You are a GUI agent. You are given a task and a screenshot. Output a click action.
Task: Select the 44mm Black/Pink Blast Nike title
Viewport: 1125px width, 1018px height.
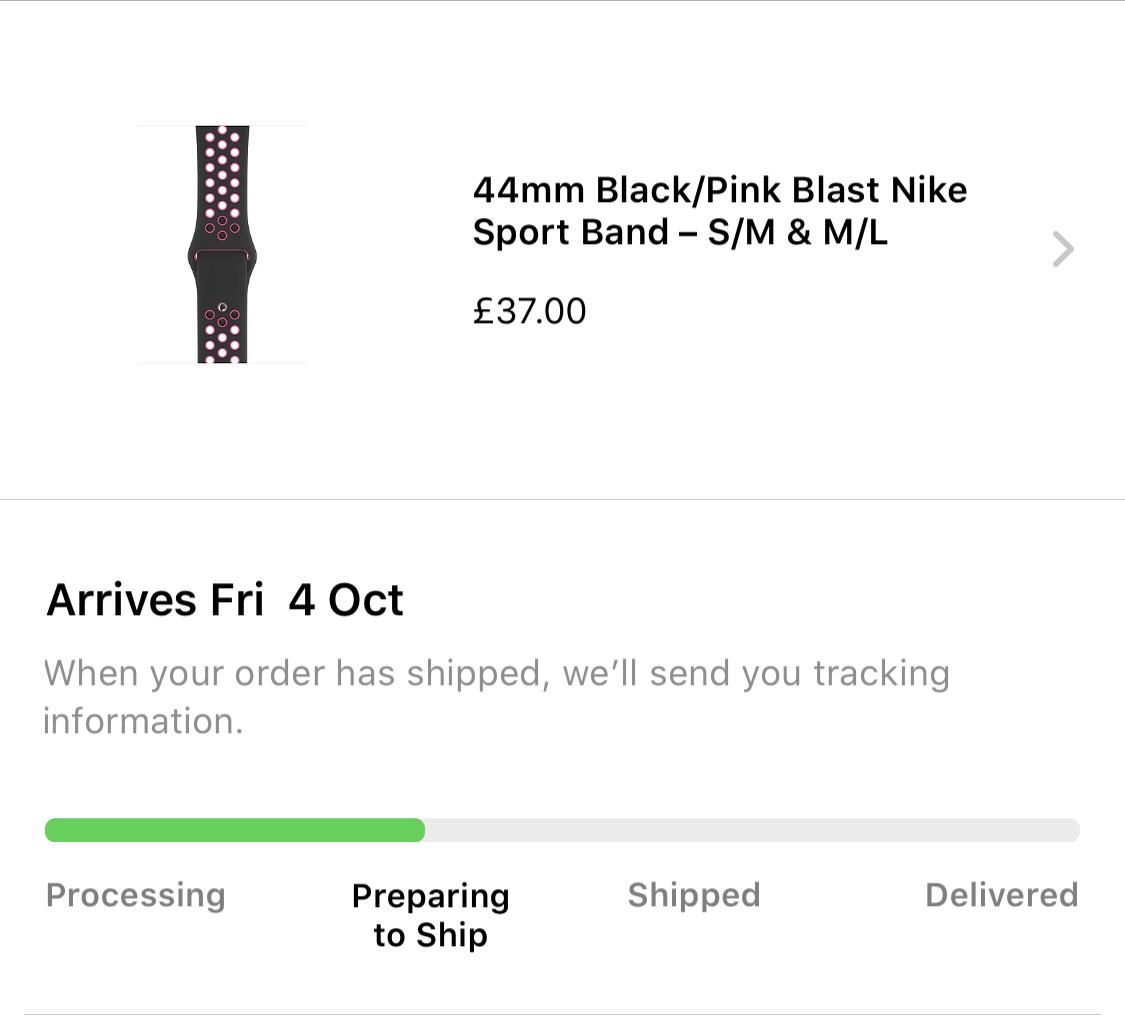tap(719, 189)
